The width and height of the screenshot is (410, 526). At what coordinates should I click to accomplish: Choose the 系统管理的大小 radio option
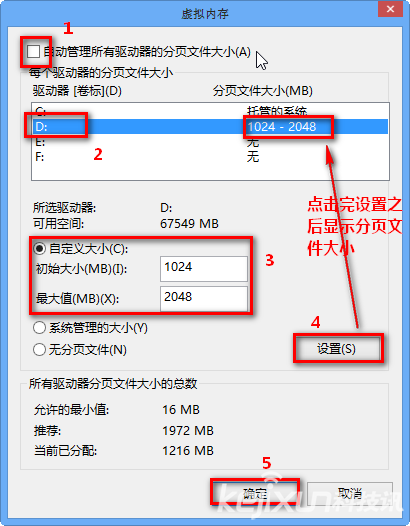point(39,328)
